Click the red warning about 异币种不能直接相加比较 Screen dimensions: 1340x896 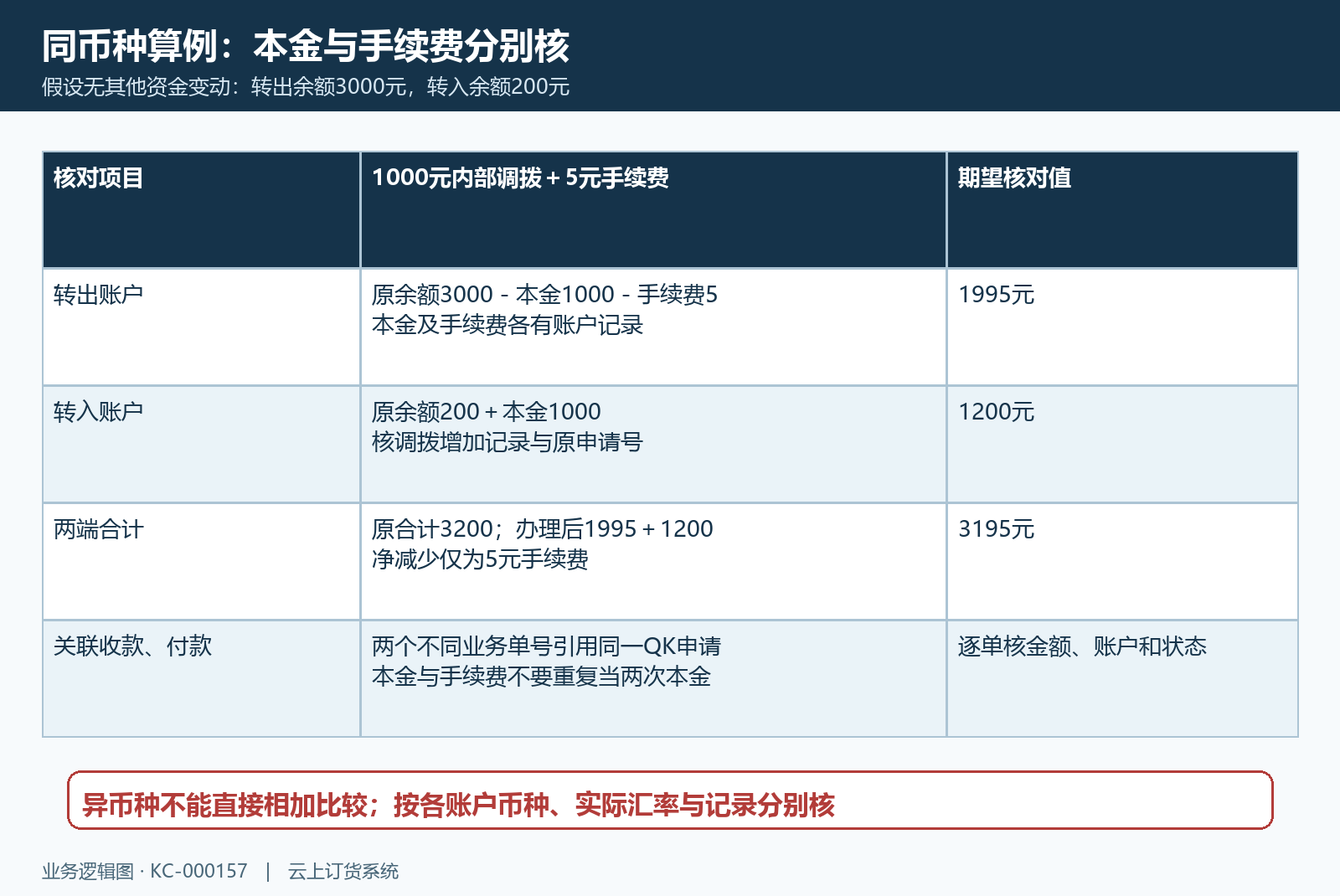click(x=670, y=801)
